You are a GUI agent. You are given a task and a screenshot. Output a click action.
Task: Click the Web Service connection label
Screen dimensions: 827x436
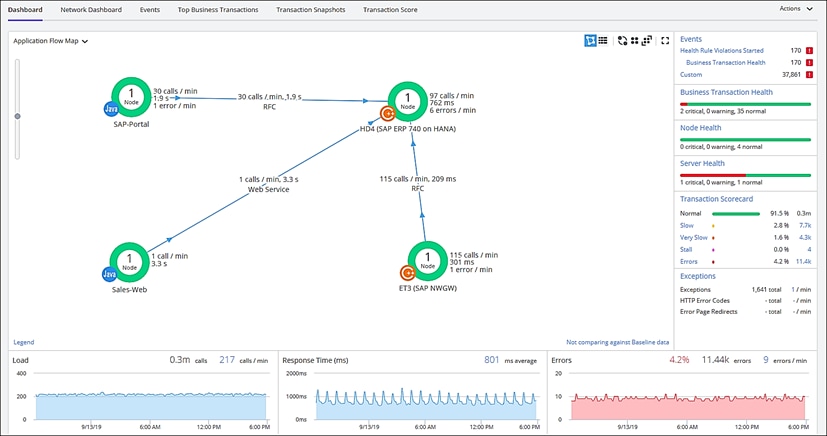[268, 185]
